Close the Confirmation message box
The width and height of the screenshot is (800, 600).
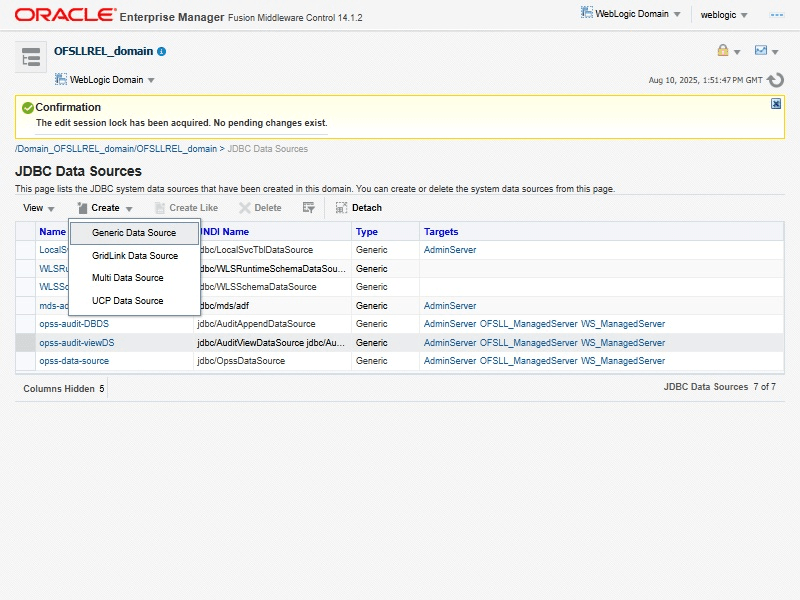[x=776, y=104]
